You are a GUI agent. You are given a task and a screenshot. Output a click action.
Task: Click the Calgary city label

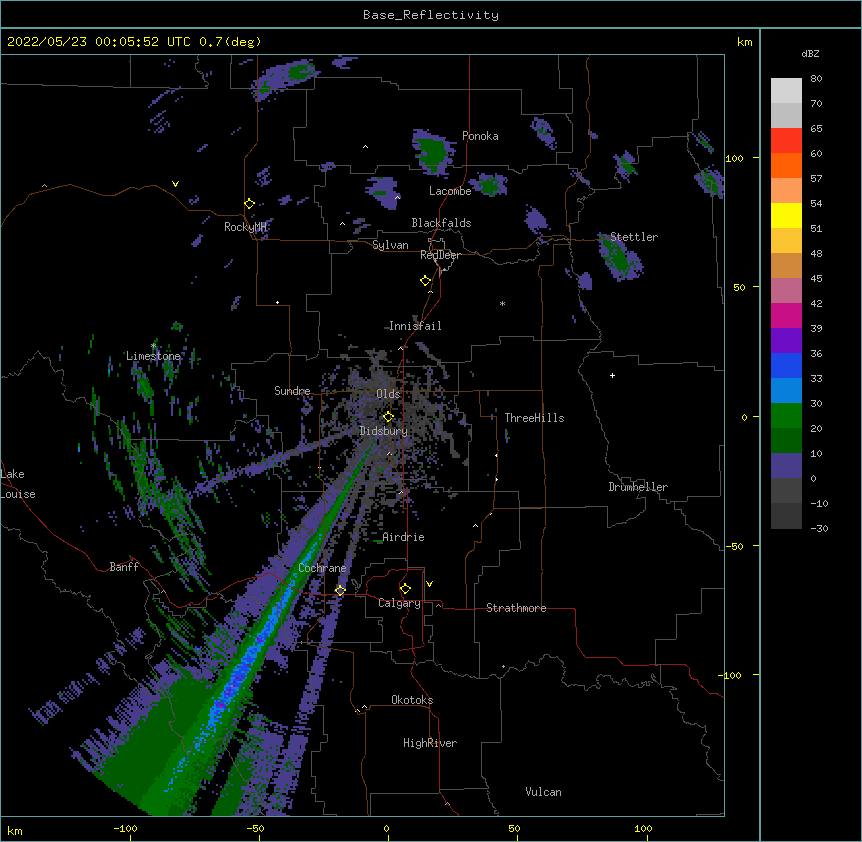coord(399,603)
